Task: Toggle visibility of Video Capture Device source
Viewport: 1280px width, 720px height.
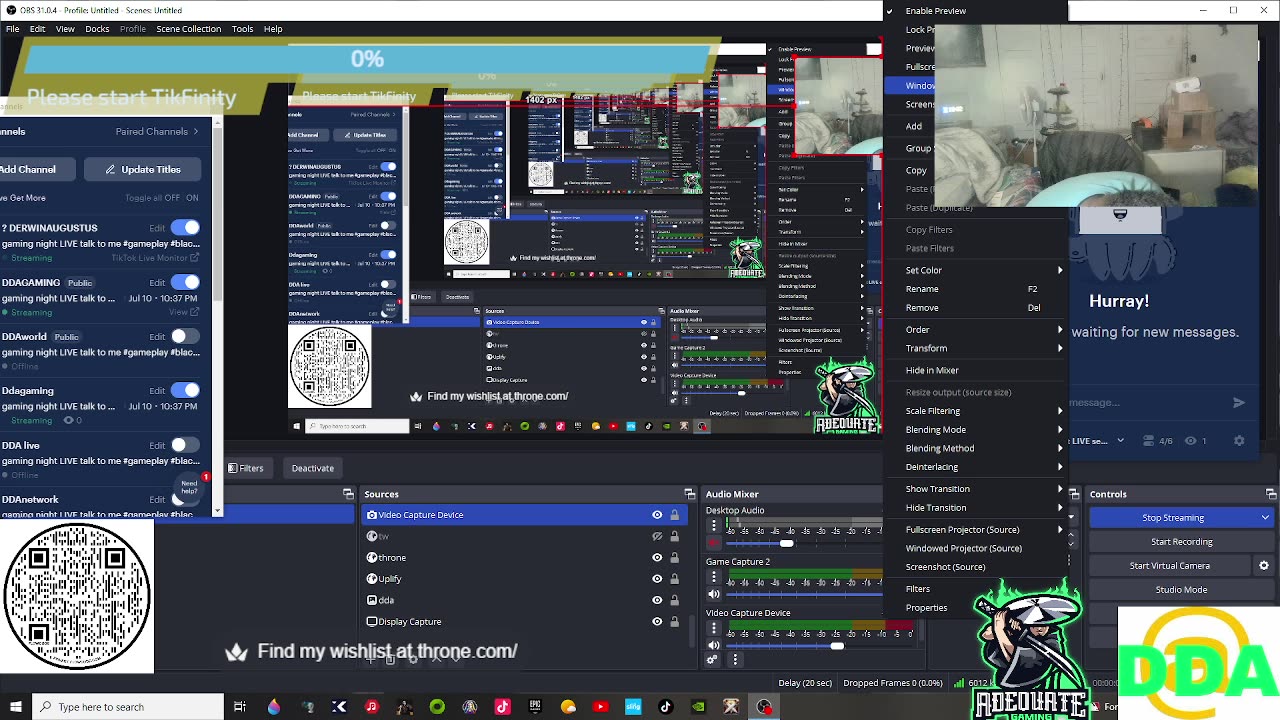Action: [x=657, y=515]
